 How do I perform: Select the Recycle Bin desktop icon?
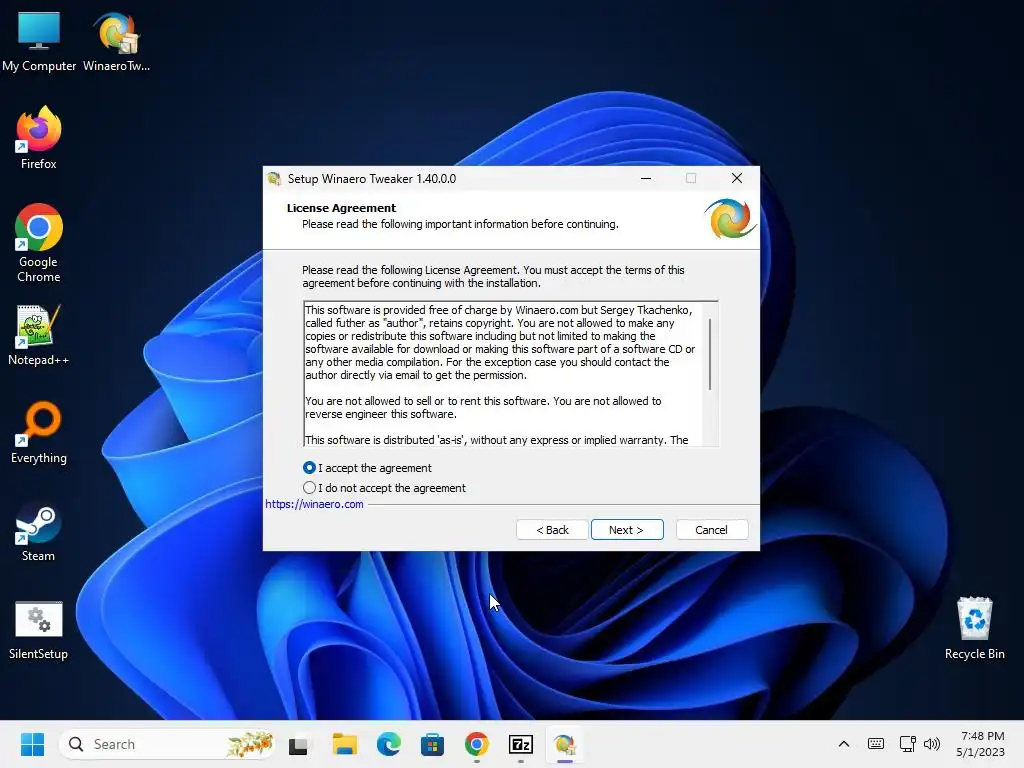click(x=974, y=628)
